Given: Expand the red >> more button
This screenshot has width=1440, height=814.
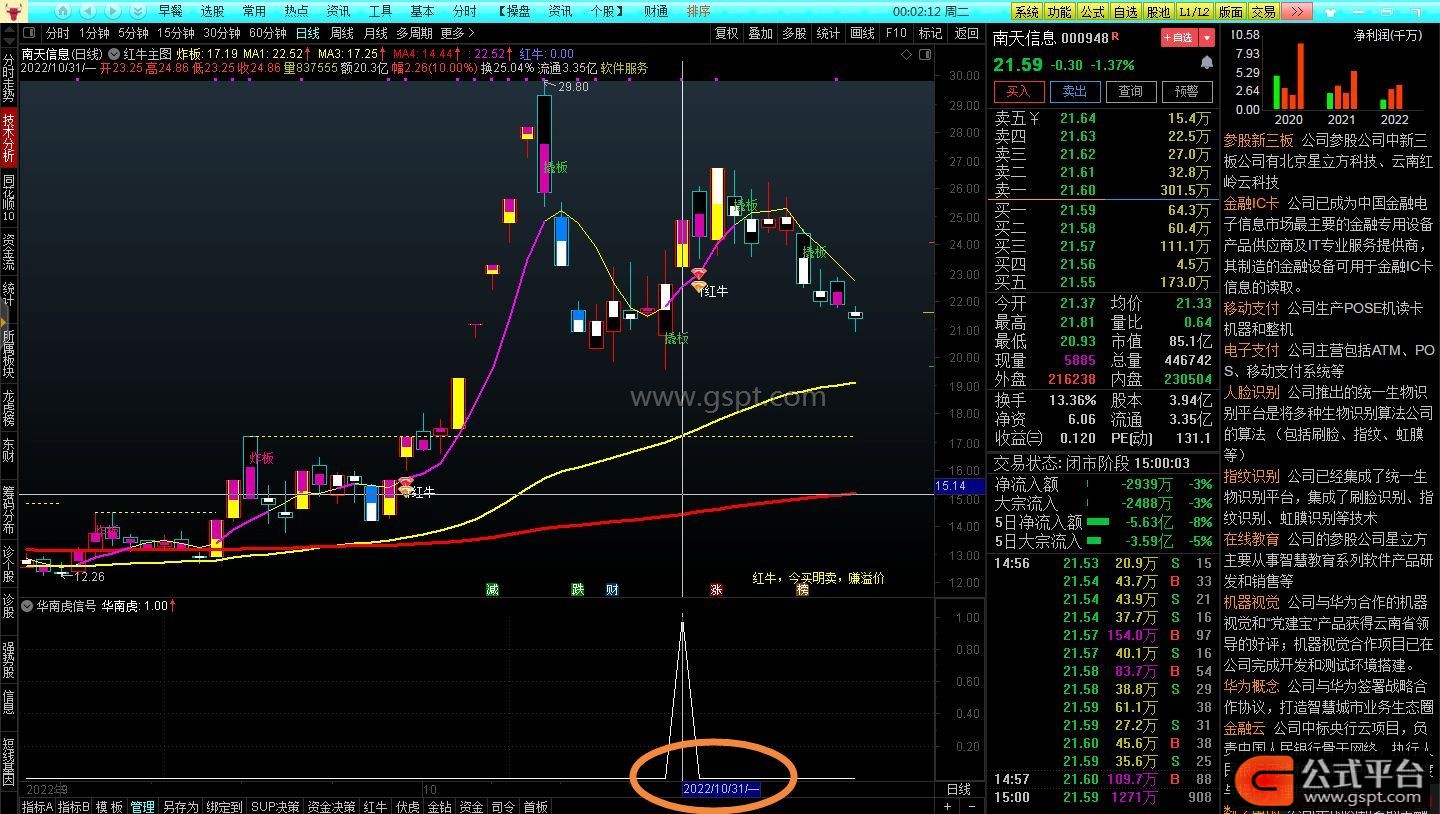Looking at the screenshot, I should pyautogui.click(x=1297, y=11).
